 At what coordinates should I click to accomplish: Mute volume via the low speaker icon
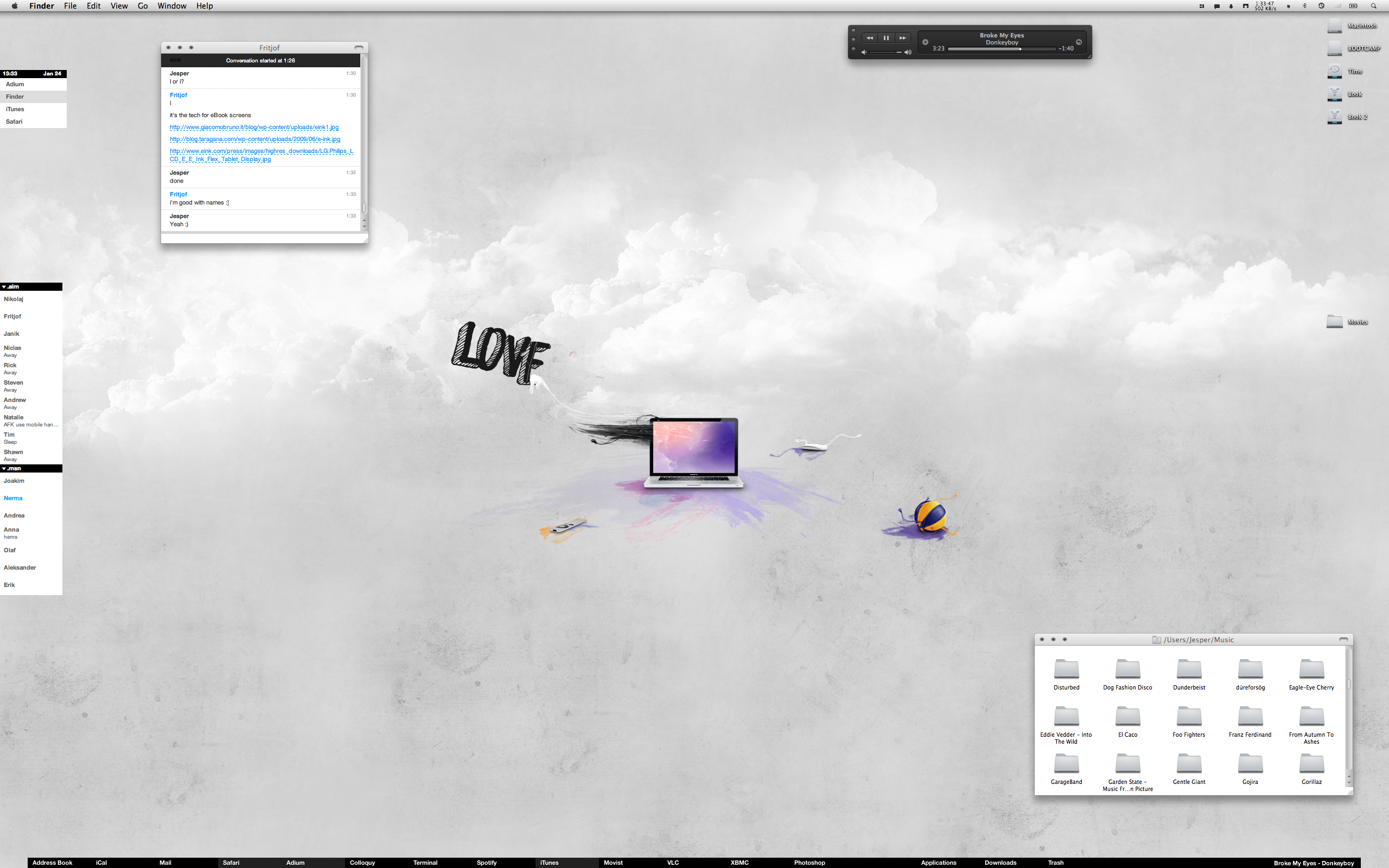point(864,52)
